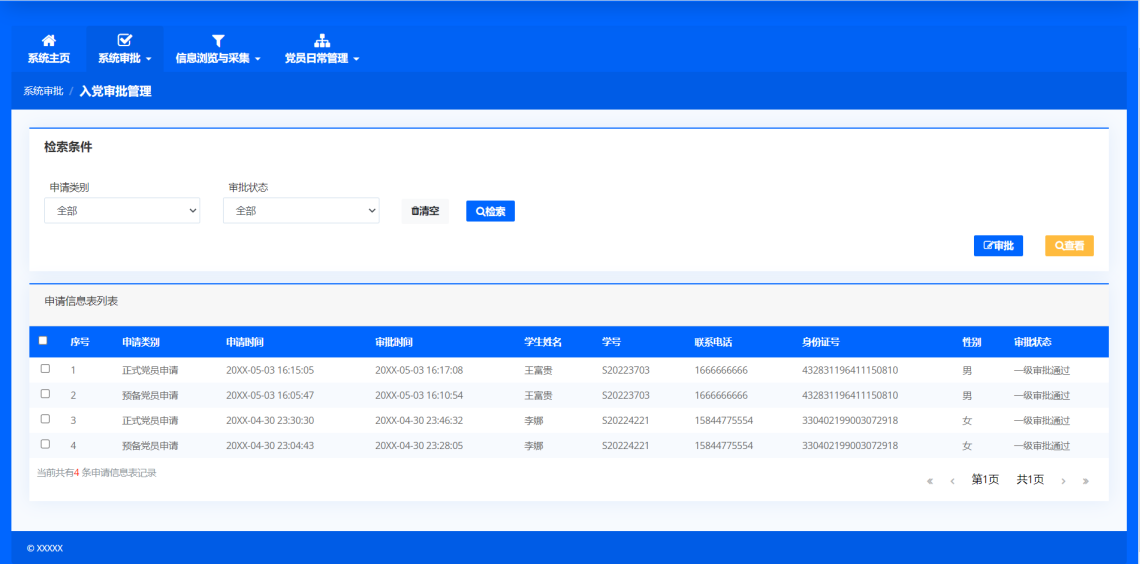This screenshot has height=564, width=1140.
Task: Click the 审批时间 column header
Action: [x=394, y=342]
